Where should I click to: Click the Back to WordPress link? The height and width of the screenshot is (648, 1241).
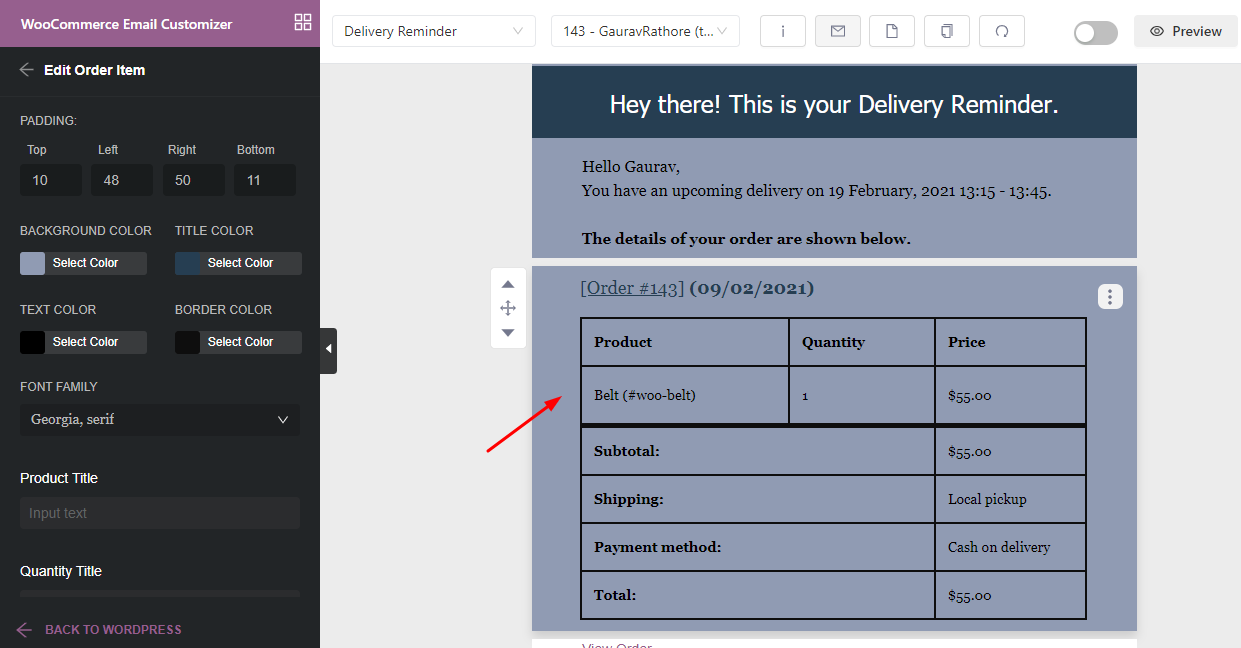(x=113, y=630)
